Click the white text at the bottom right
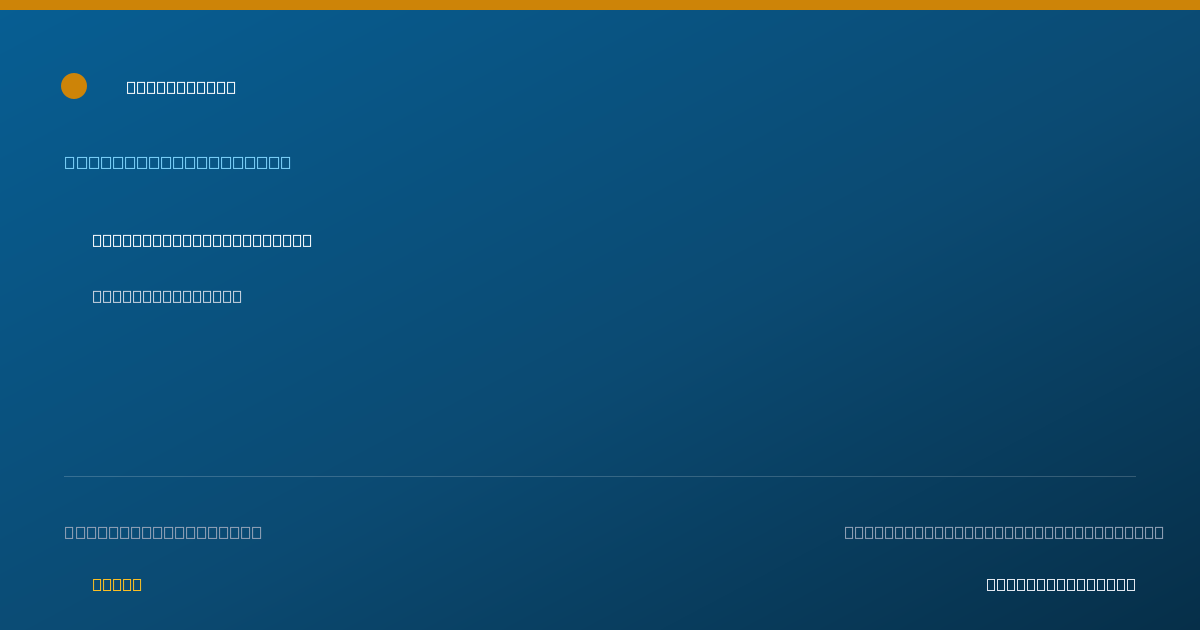The width and height of the screenshot is (1200, 630). tap(1061, 584)
